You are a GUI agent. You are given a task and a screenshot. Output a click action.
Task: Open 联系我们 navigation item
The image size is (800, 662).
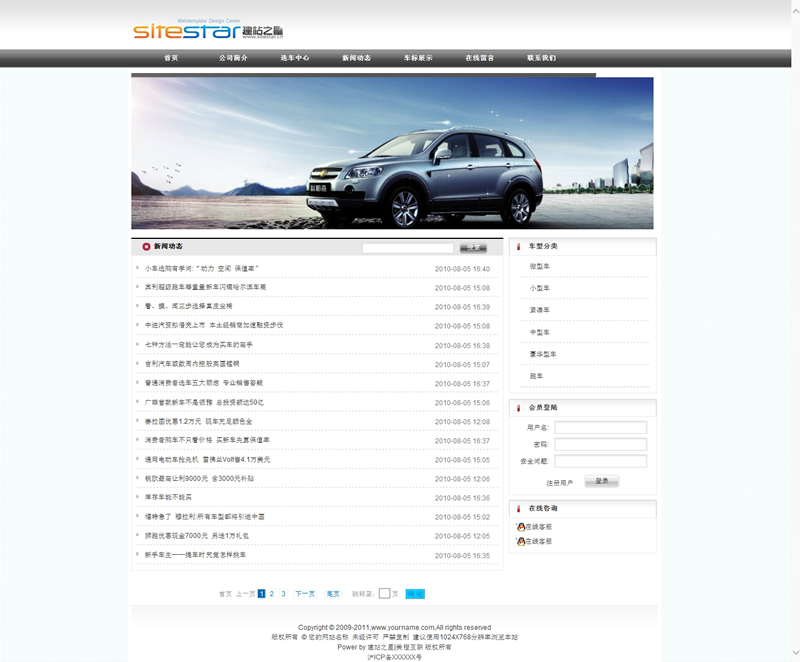click(x=542, y=58)
